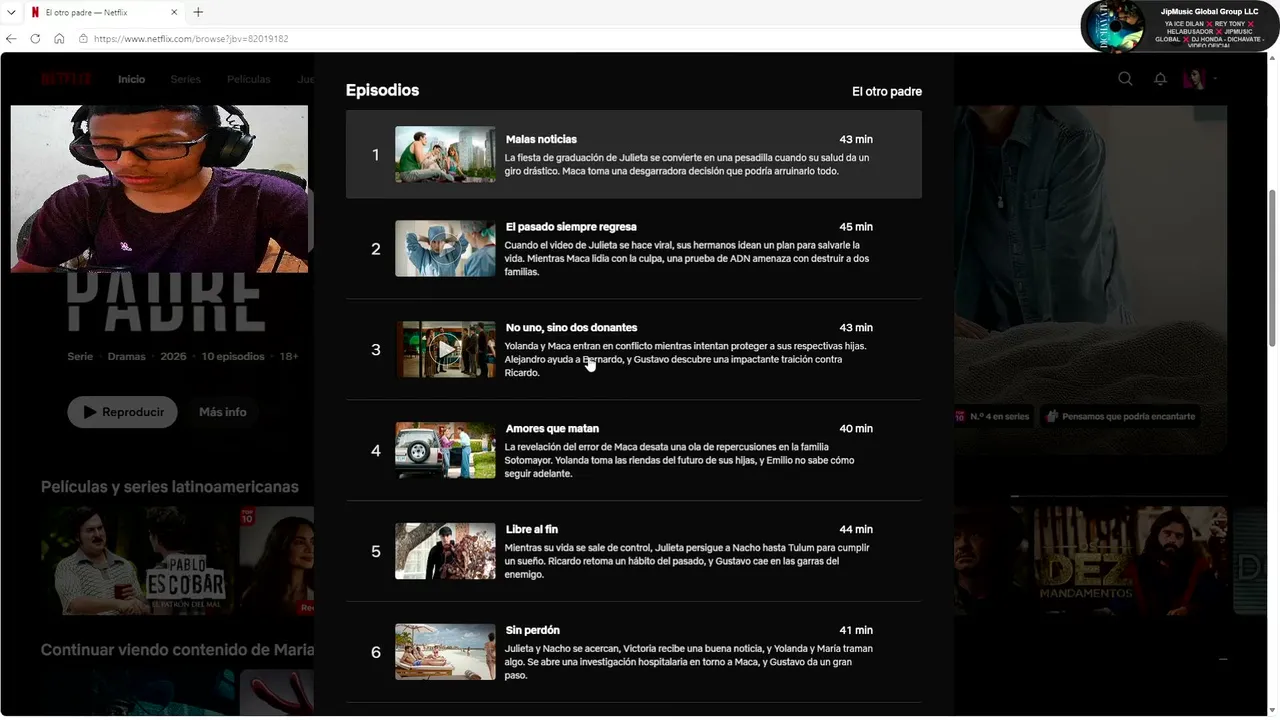The width and height of the screenshot is (1280, 720).
Task: Click episode number 1 in the list
Action: 376,155
